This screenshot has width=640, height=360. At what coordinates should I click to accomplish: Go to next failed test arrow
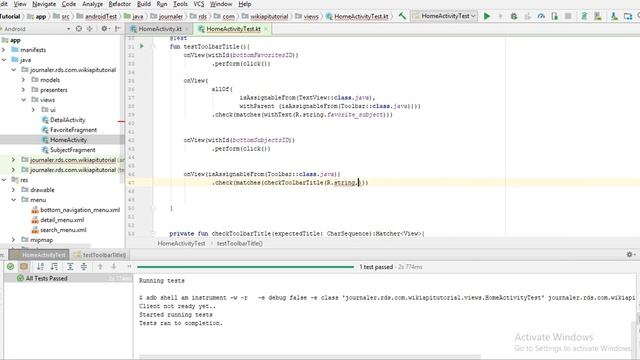(x=114, y=267)
